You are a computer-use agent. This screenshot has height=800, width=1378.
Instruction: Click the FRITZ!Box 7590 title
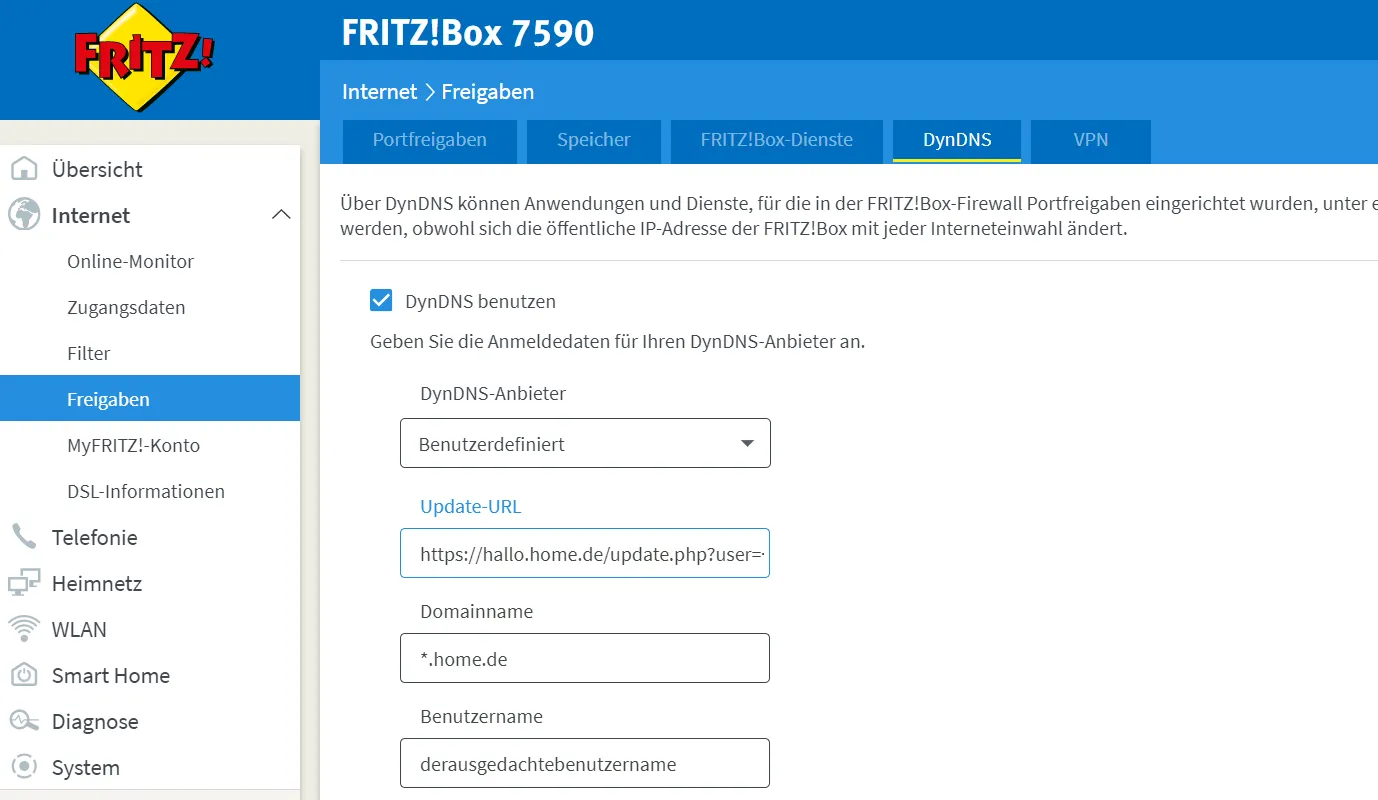tap(468, 32)
